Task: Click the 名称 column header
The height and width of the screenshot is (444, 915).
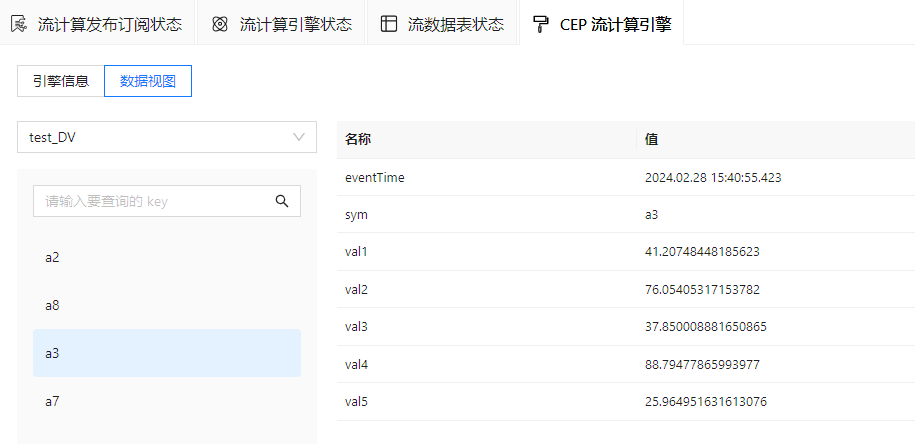Action: tap(358, 140)
